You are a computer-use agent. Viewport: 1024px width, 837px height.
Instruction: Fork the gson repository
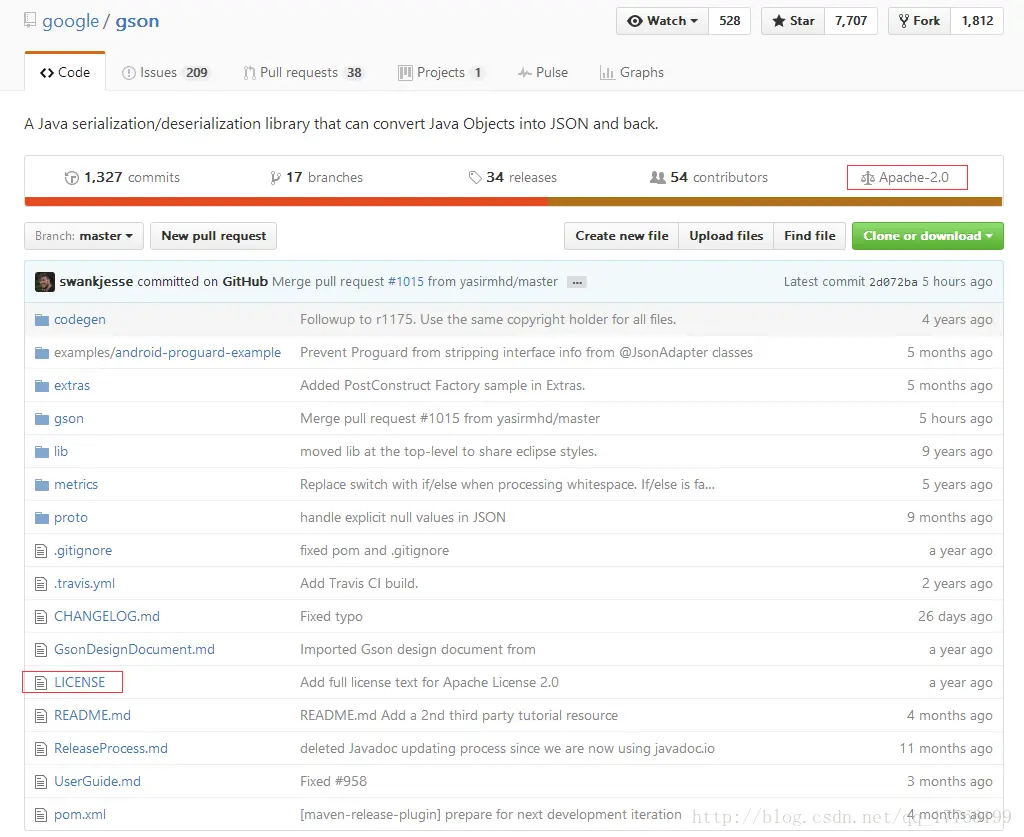click(x=920, y=21)
